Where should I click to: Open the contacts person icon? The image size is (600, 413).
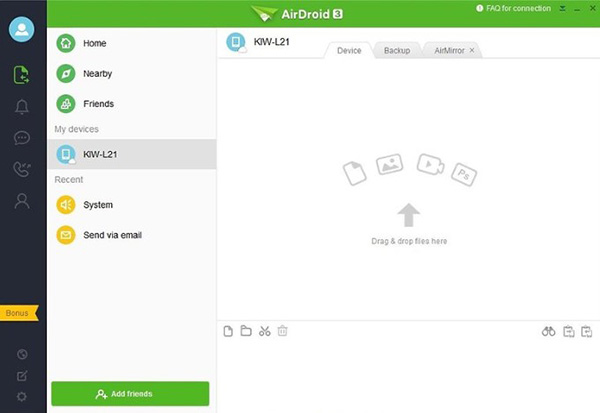[22, 201]
